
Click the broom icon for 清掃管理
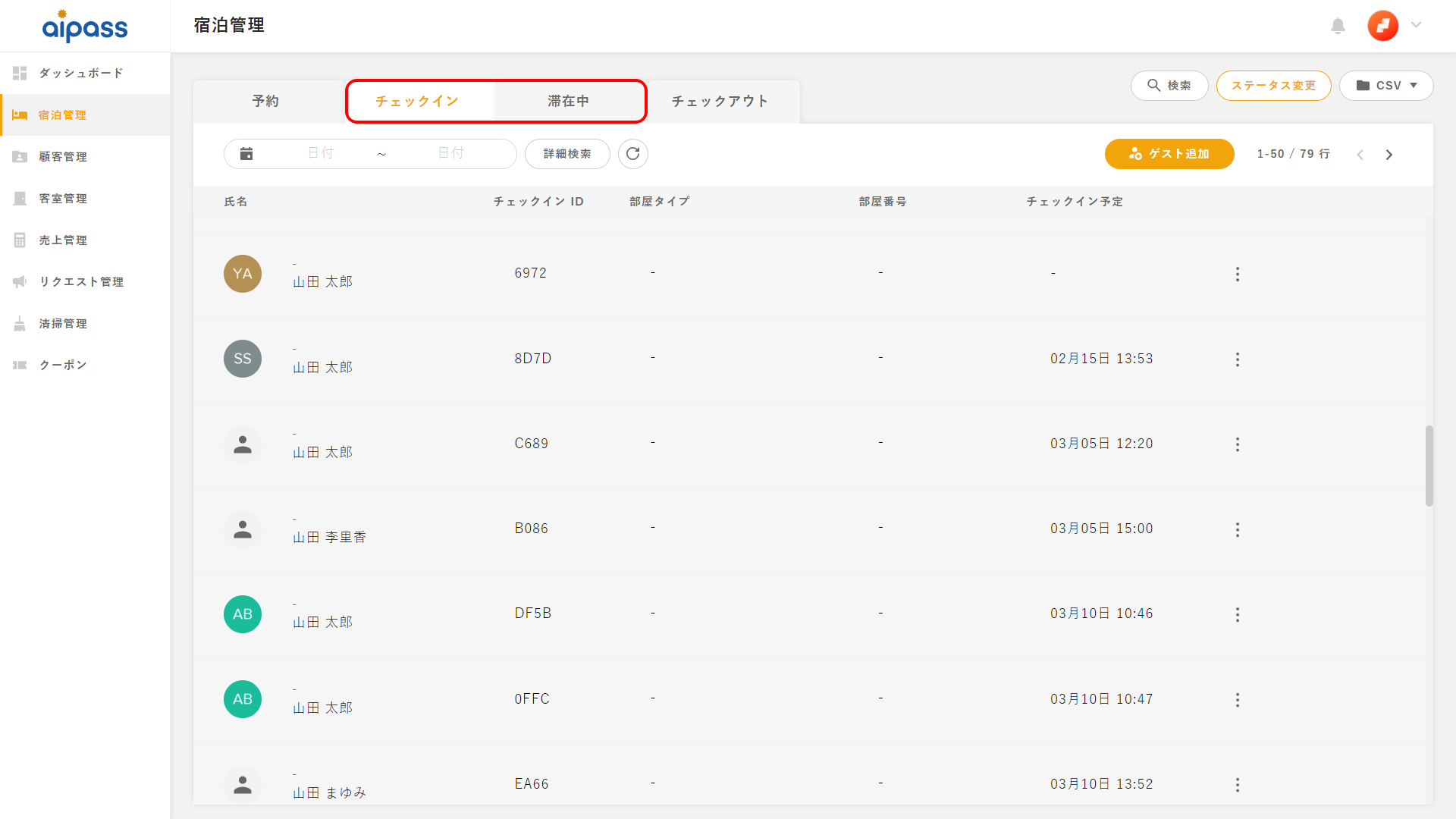(20, 324)
